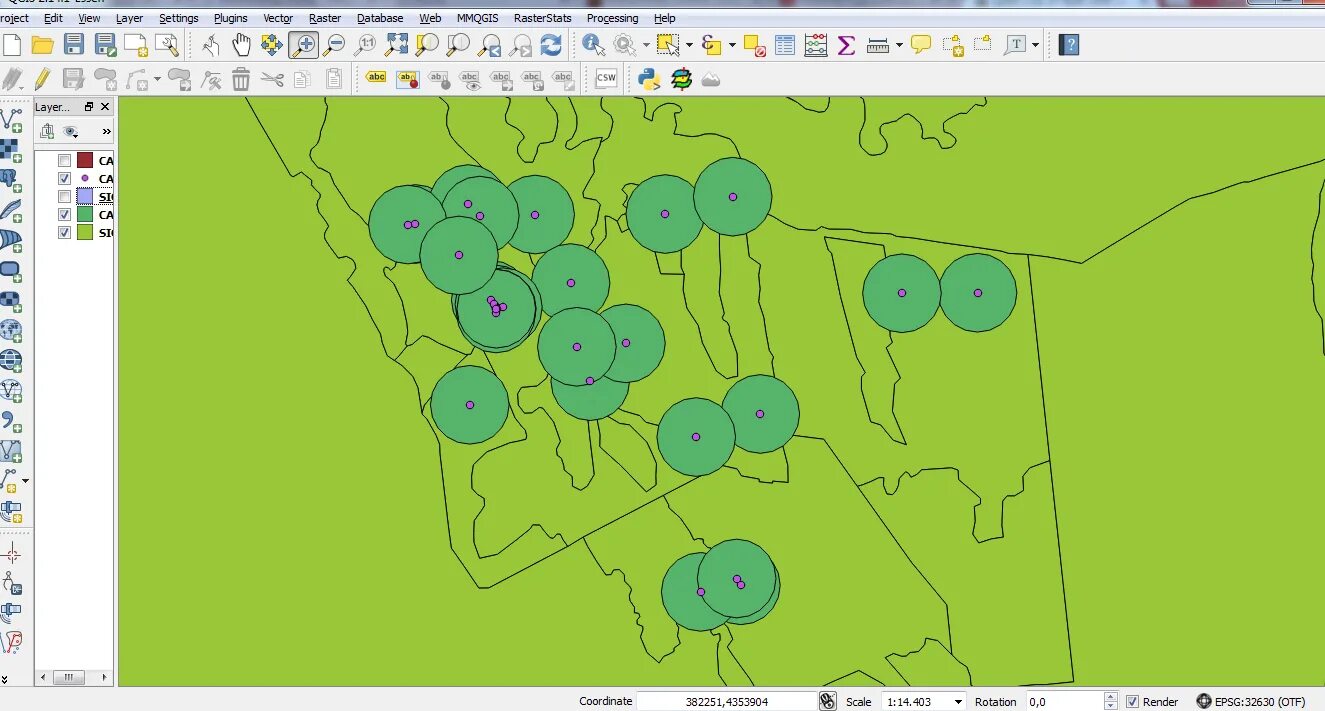Select the Identify Features tool
This screenshot has width=1325, height=711.
pos(593,45)
